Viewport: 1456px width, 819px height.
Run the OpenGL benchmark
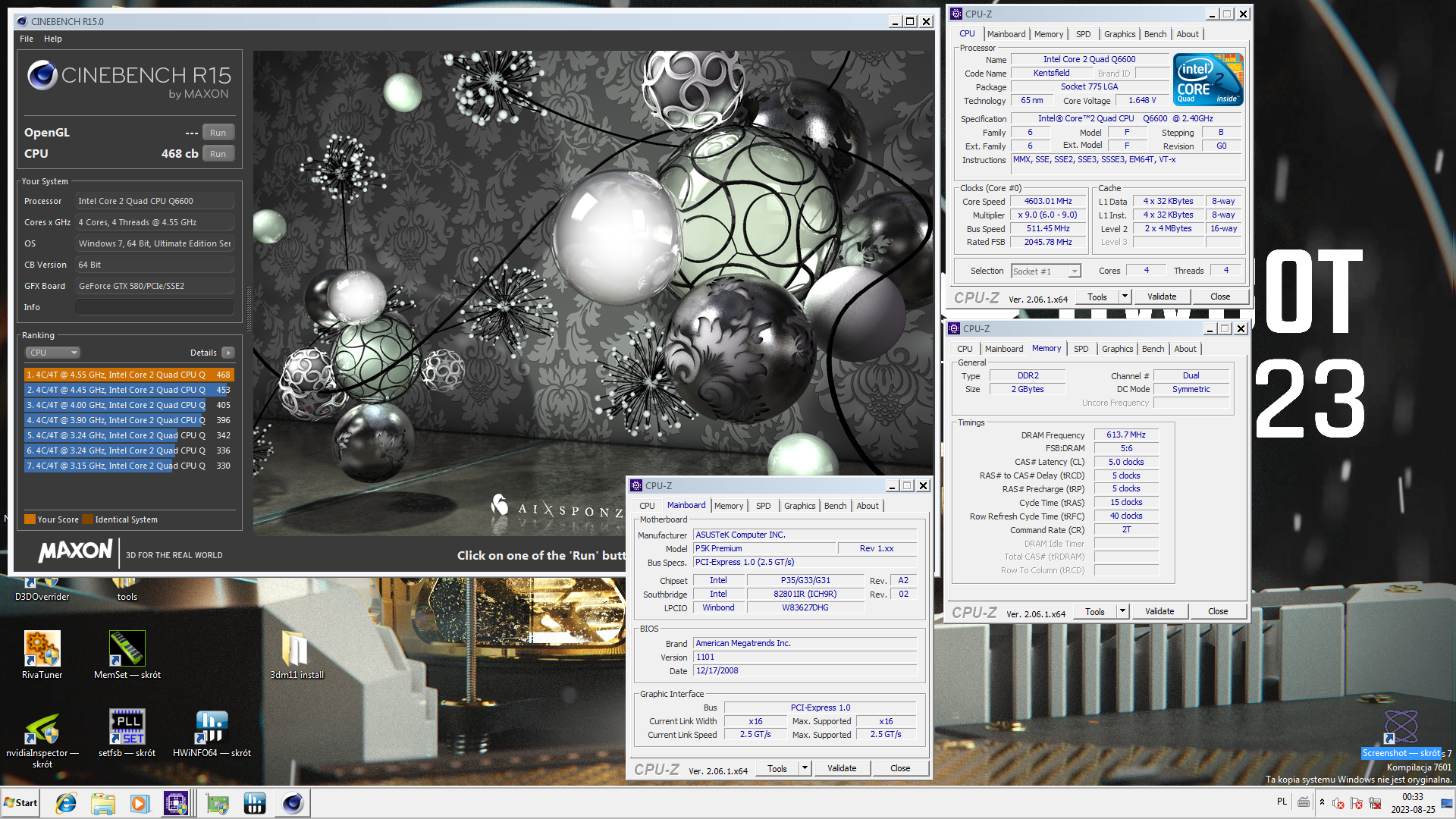[x=218, y=133]
